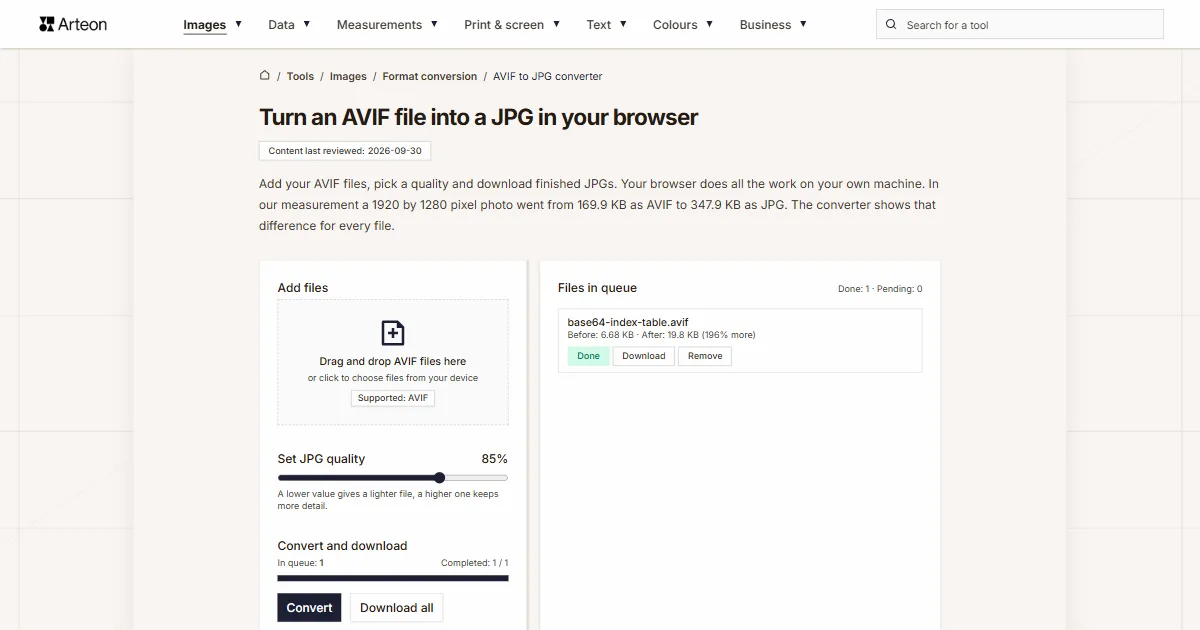
Task: Click the 'Add files' heading
Action: point(303,288)
